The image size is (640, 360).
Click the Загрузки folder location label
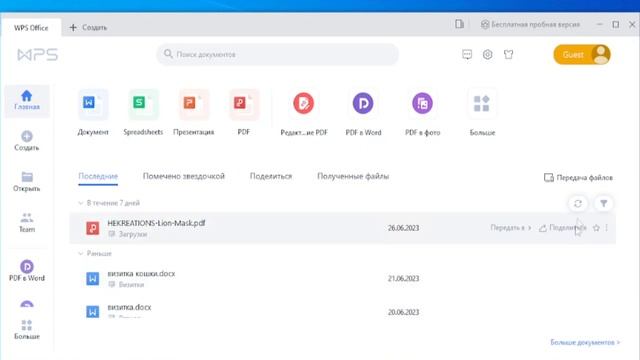[133, 234]
